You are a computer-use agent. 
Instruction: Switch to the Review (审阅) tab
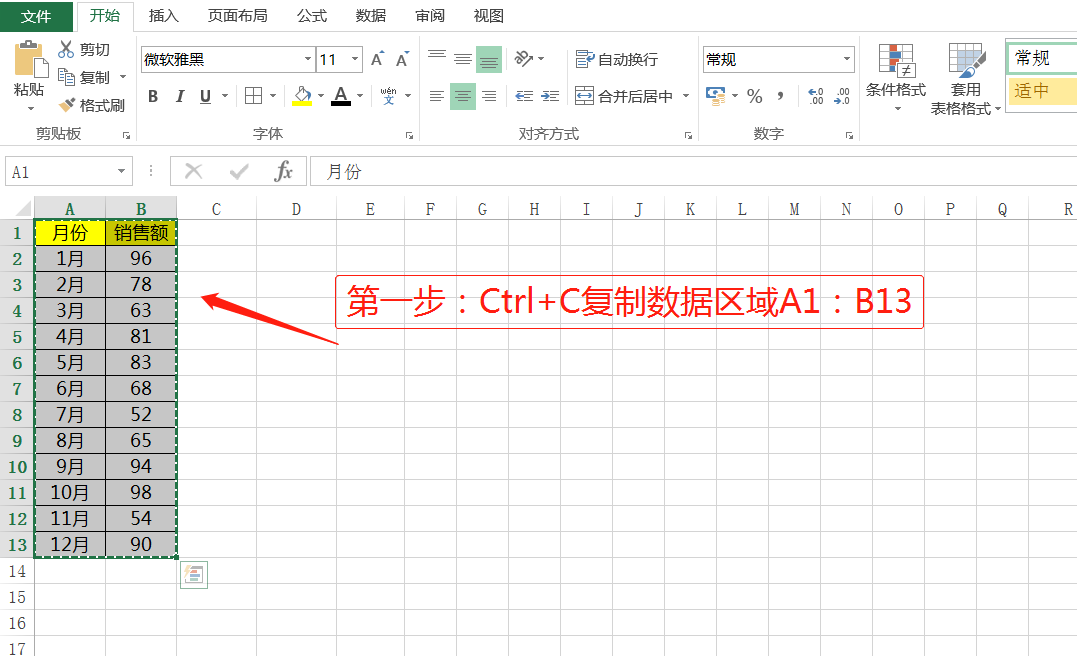pyautogui.click(x=430, y=16)
